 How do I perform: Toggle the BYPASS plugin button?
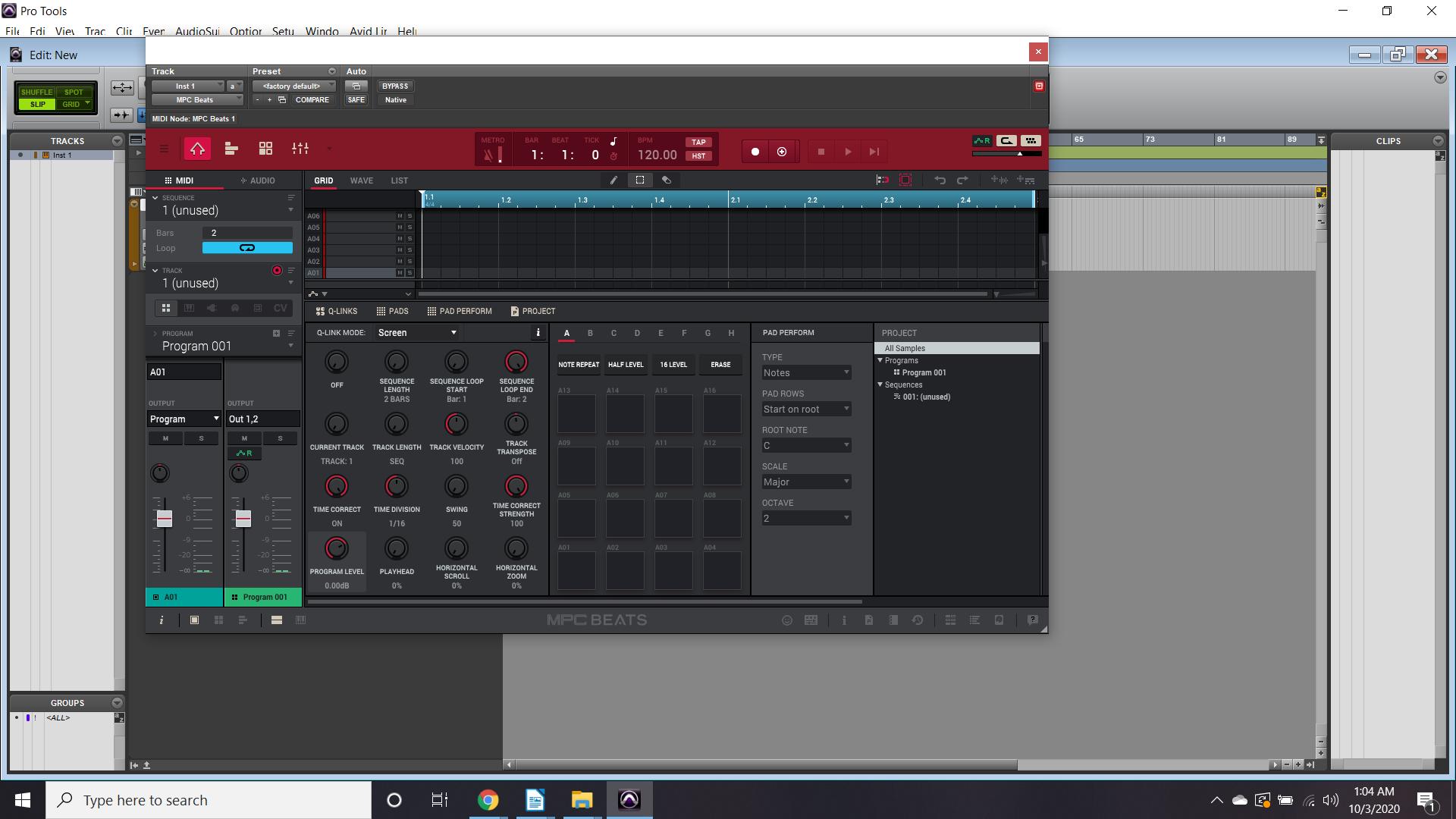coord(395,86)
